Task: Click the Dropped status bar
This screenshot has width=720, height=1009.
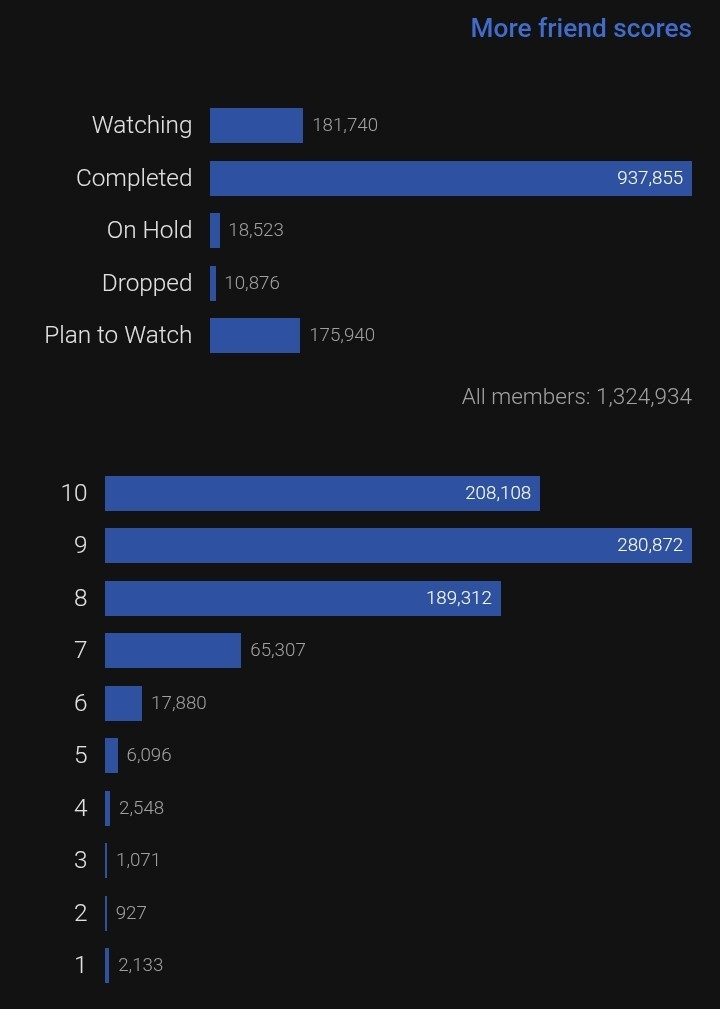Action: [x=213, y=283]
